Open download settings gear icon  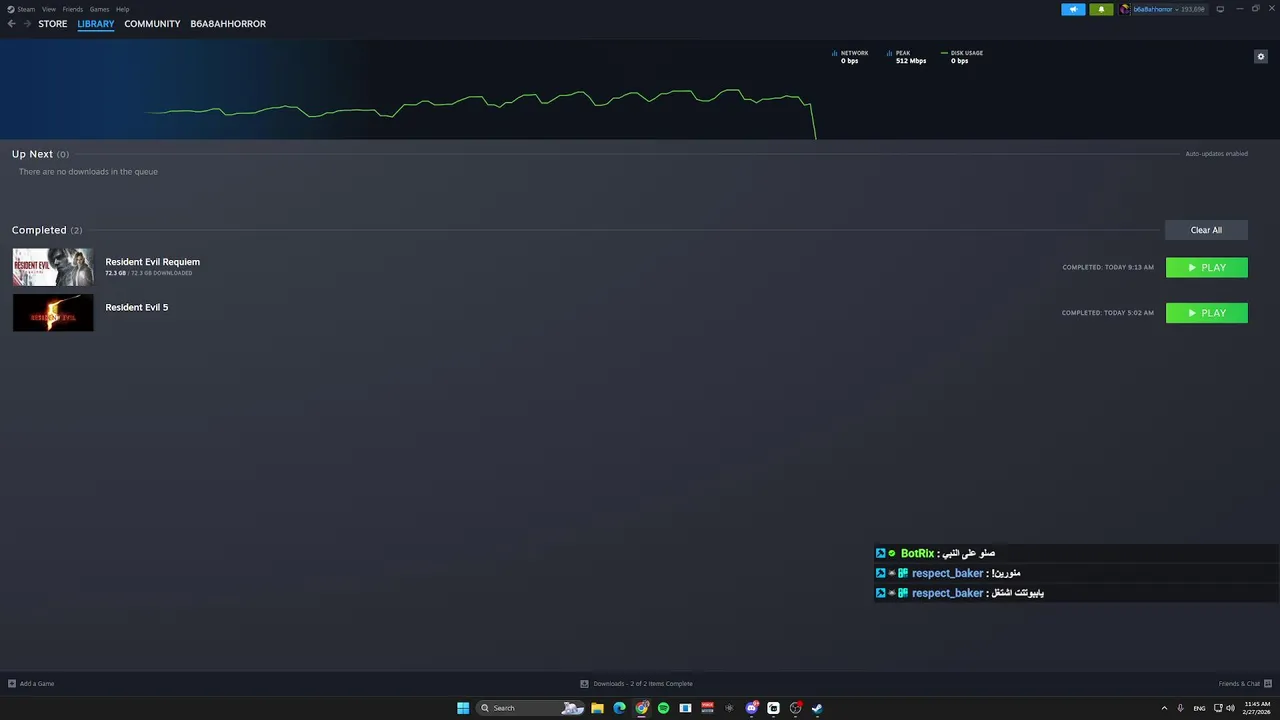[x=1261, y=57]
